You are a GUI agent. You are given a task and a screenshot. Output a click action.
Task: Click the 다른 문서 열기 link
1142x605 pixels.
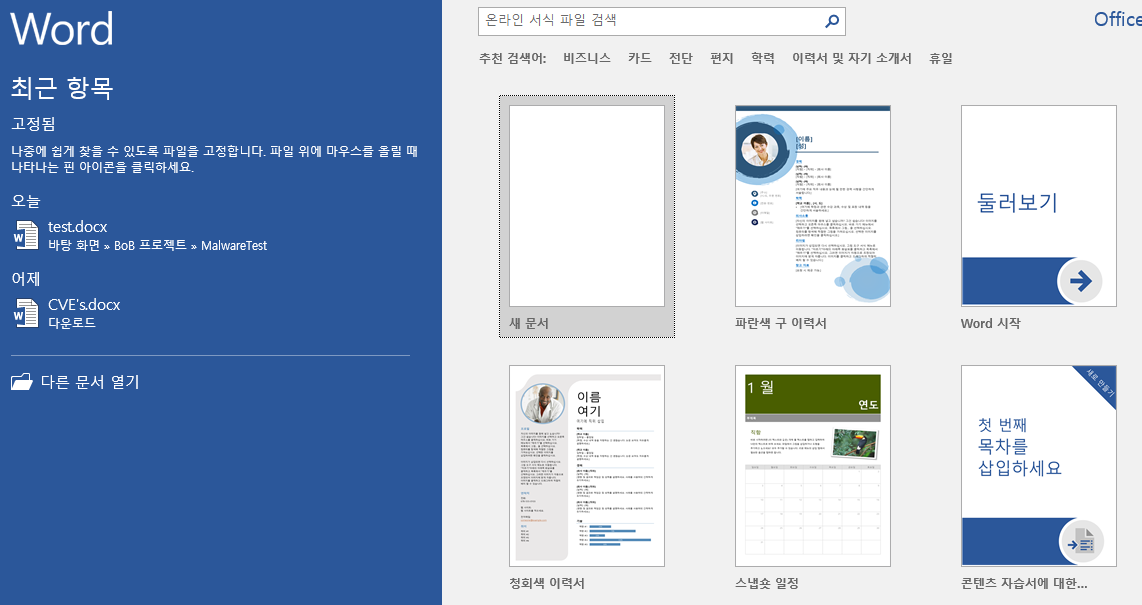pos(90,381)
